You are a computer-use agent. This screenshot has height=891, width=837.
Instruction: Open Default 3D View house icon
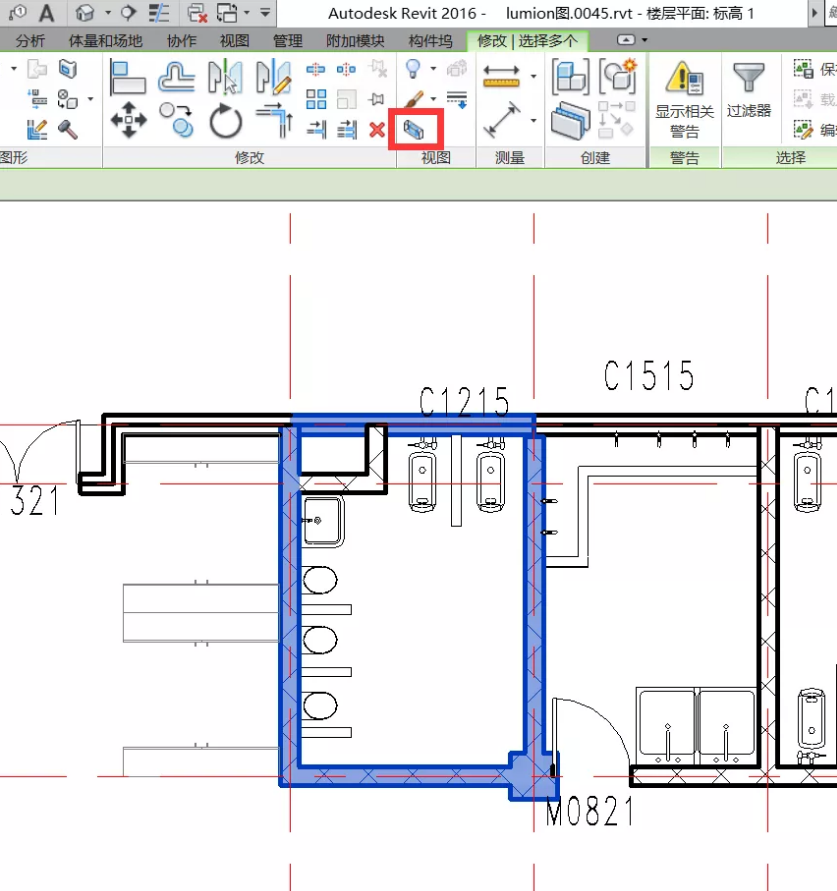click(x=85, y=13)
